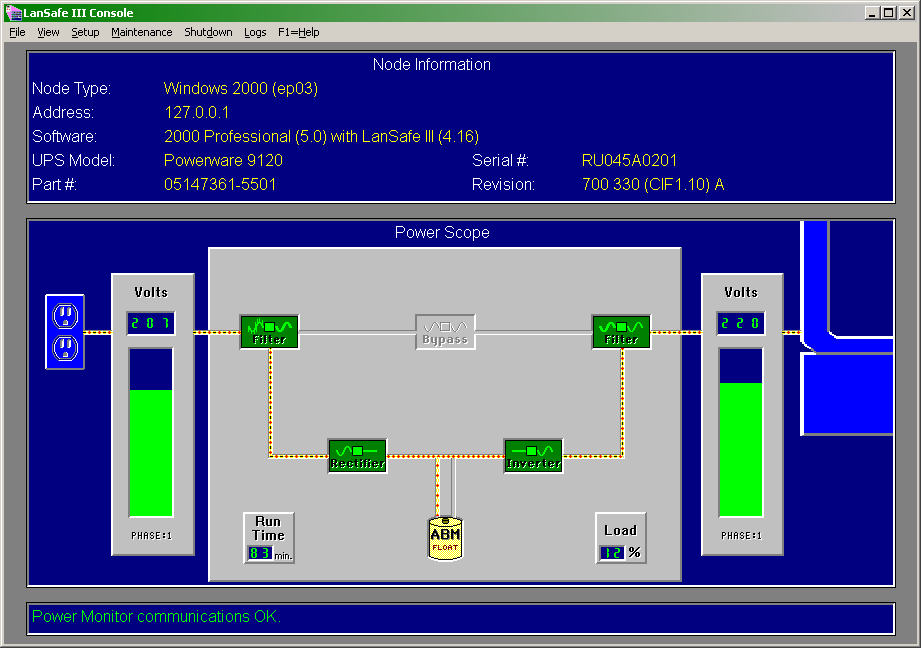Image resolution: width=921 pixels, height=648 pixels.
Task: Click the Power Scope heading
Action: 442,233
